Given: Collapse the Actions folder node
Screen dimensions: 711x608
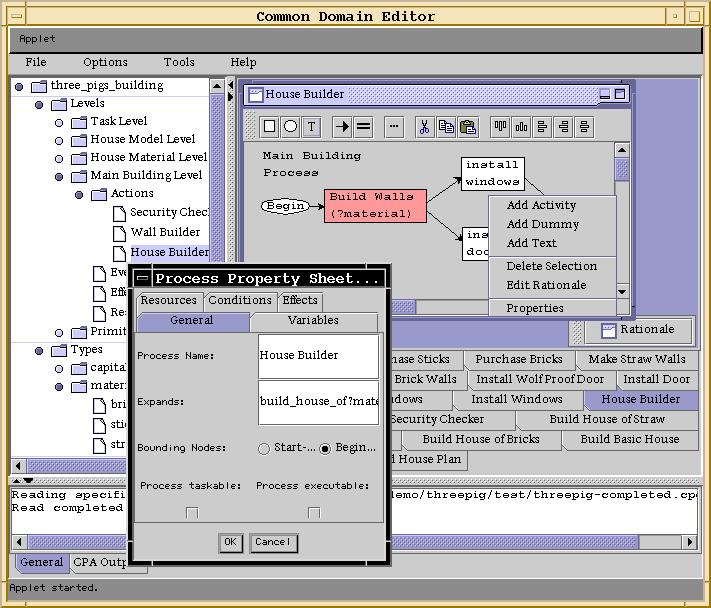Looking at the screenshot, I should [79, 194].
